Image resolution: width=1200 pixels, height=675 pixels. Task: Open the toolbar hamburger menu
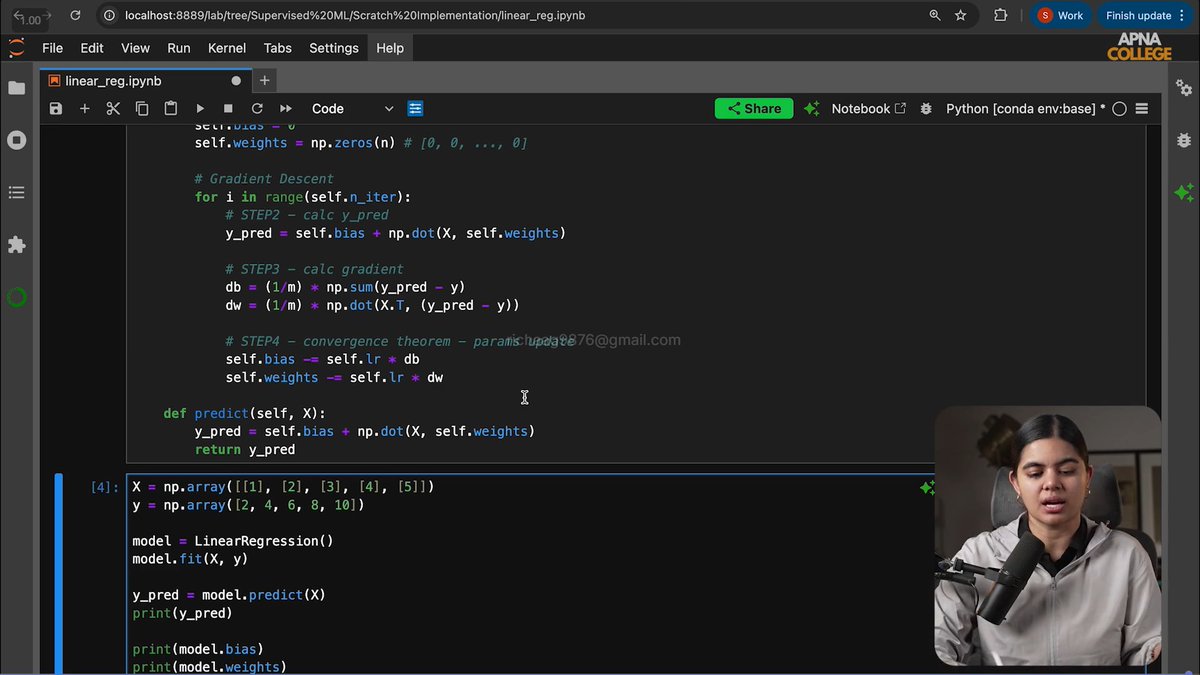coord(1142,109)
